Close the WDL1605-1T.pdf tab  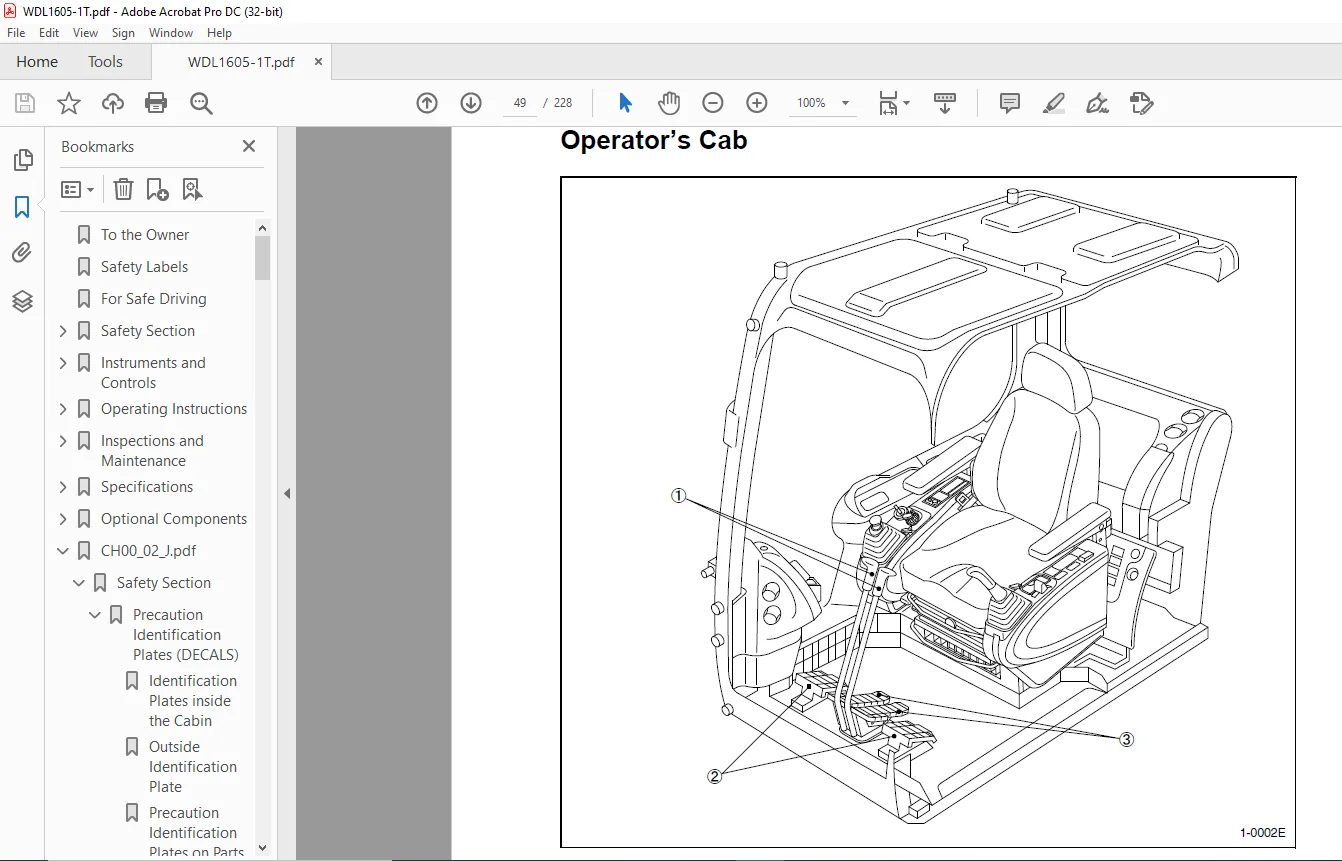coord(318,62)
